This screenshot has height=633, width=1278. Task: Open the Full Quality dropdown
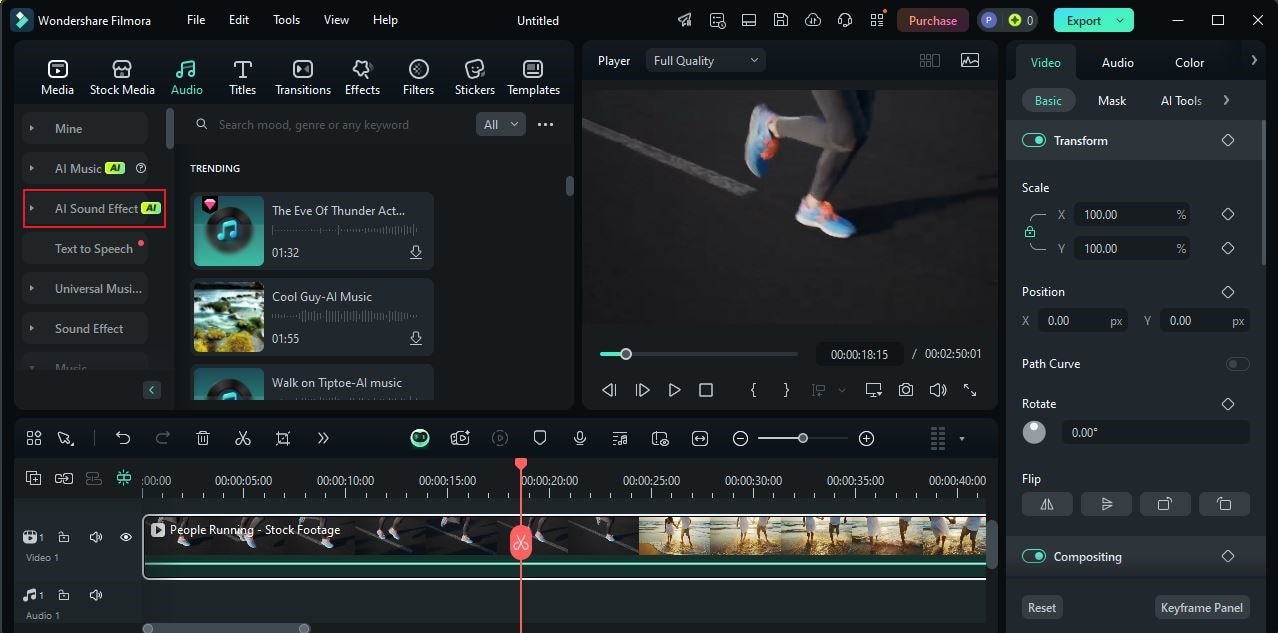coord(705,60)
